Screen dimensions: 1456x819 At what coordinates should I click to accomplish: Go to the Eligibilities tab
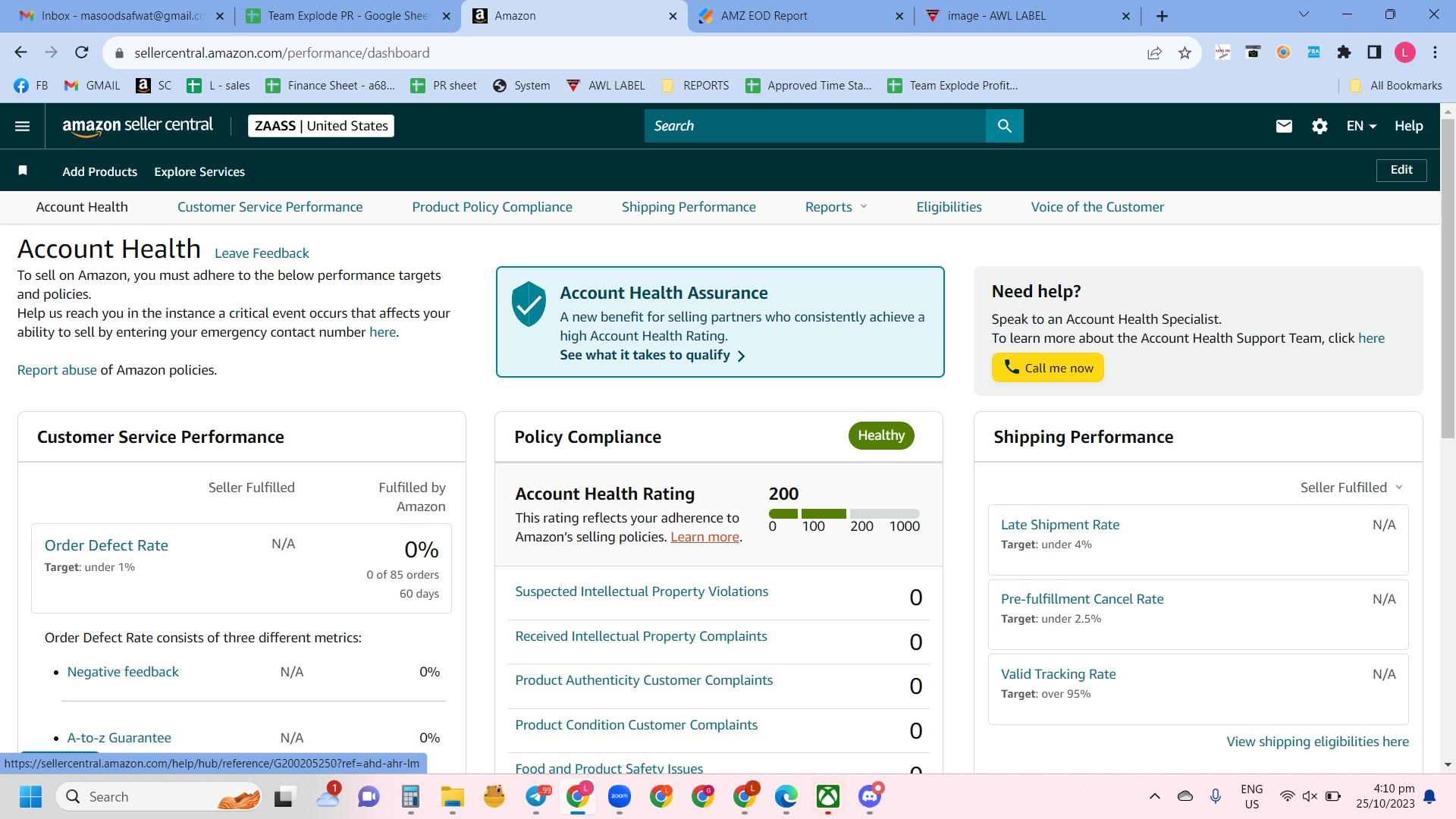click(x=949, y=207)
